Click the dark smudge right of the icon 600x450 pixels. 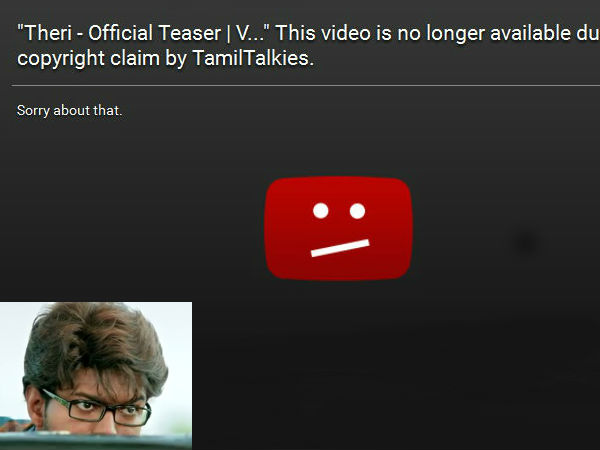[x=526, y=242]
